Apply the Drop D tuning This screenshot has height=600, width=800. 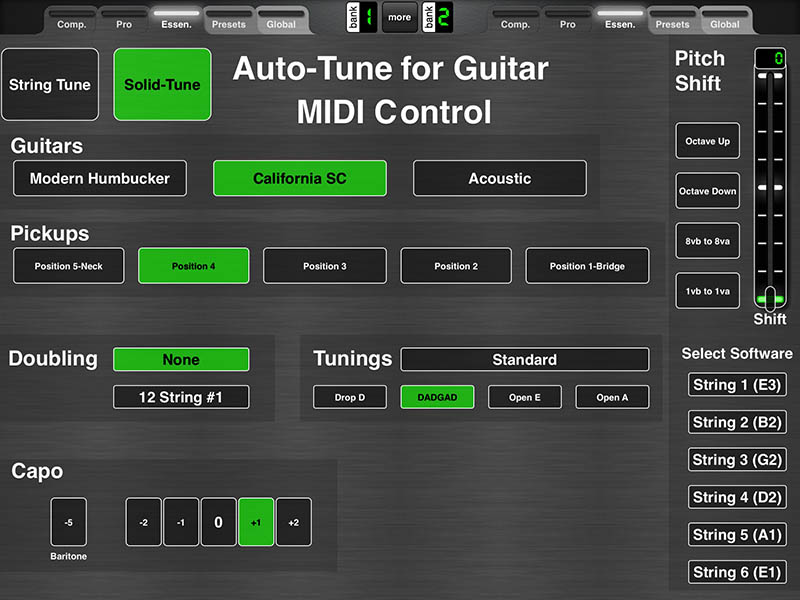click(x=350, y=397)
